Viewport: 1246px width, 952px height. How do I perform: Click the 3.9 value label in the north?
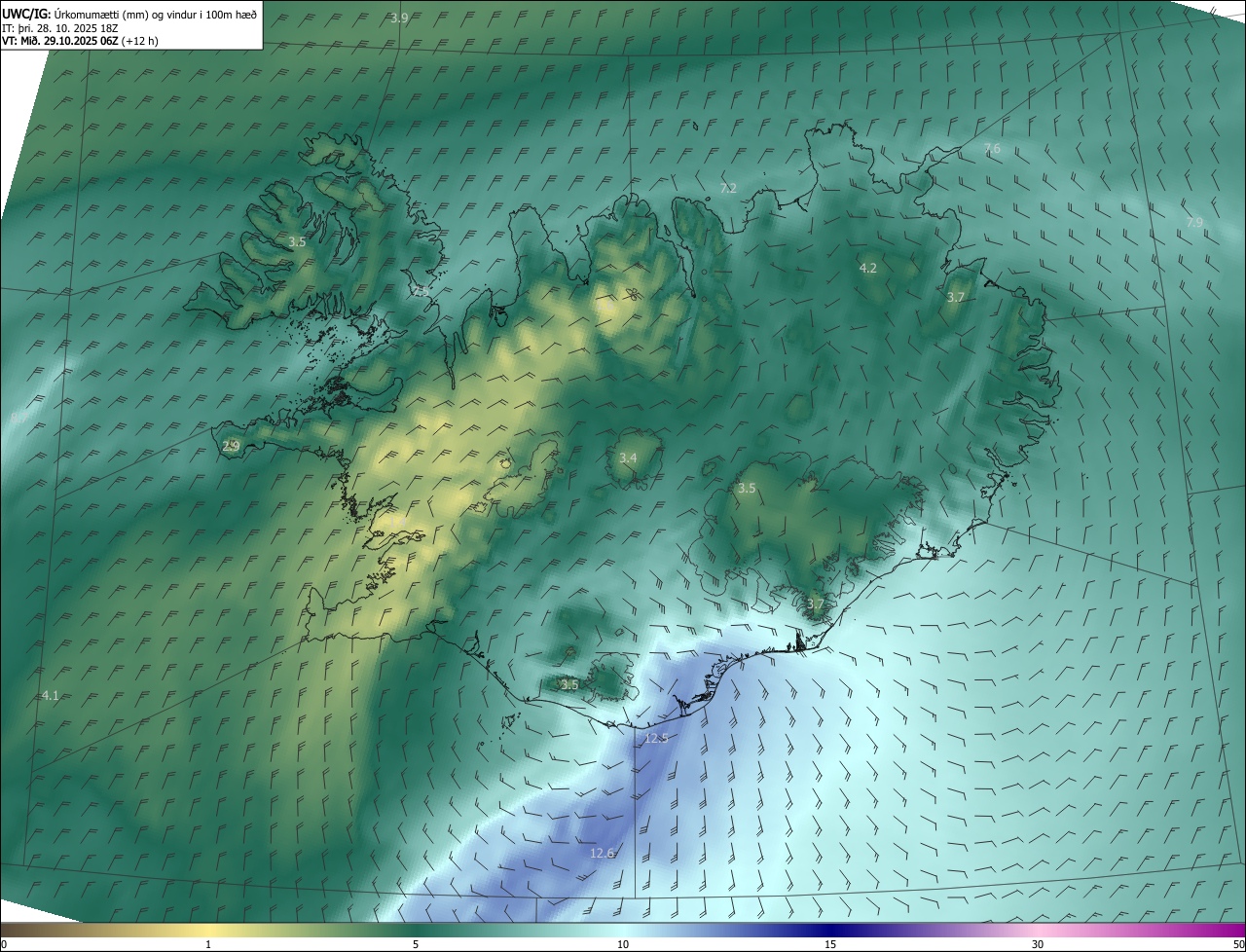399,18
